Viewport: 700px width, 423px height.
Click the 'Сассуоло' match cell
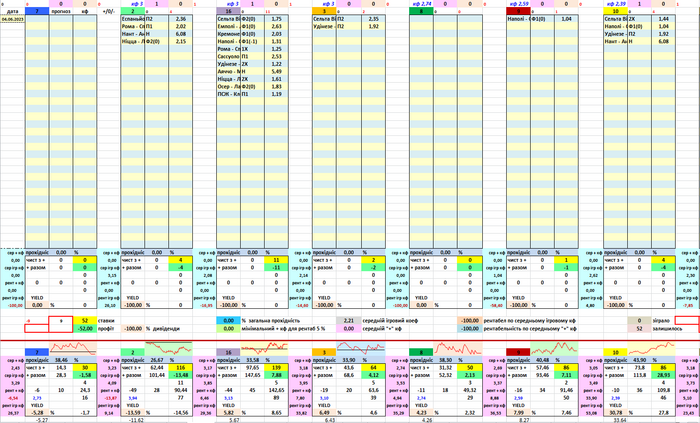click(229, 57)
